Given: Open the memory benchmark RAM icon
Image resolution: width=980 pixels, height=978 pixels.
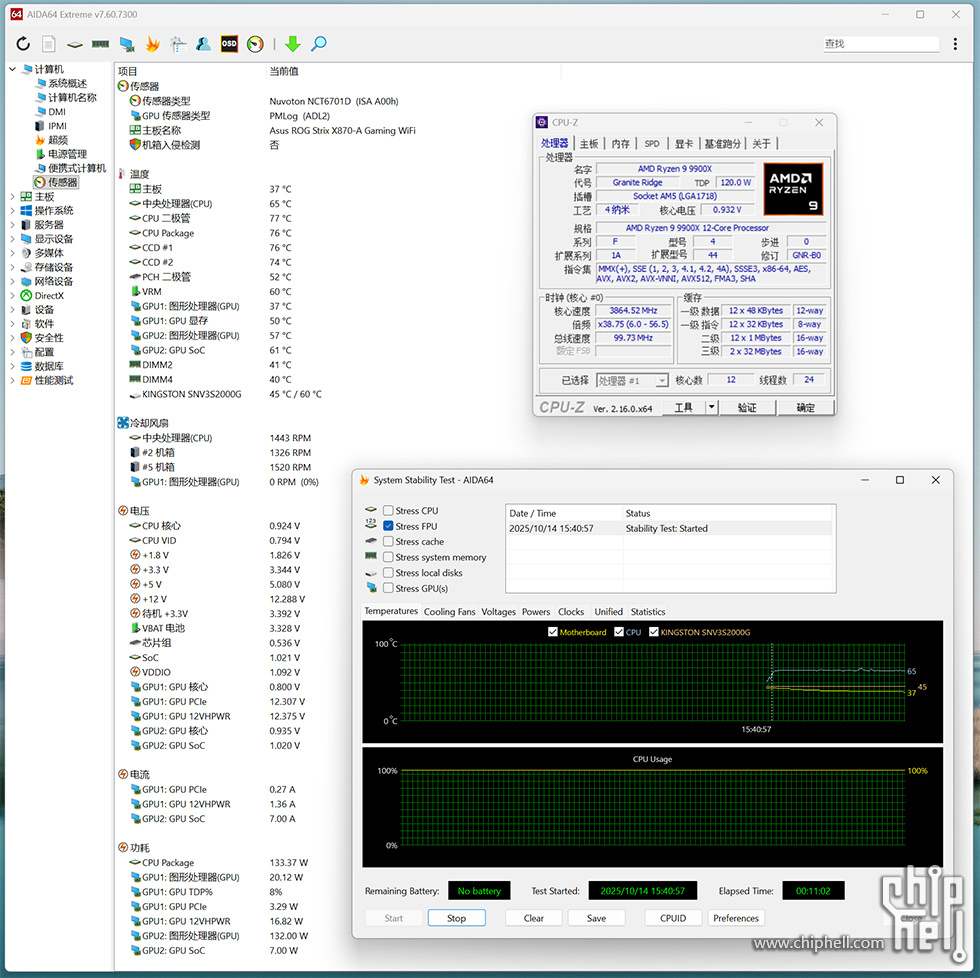Looking at the screenshot, I should (100, 44).
